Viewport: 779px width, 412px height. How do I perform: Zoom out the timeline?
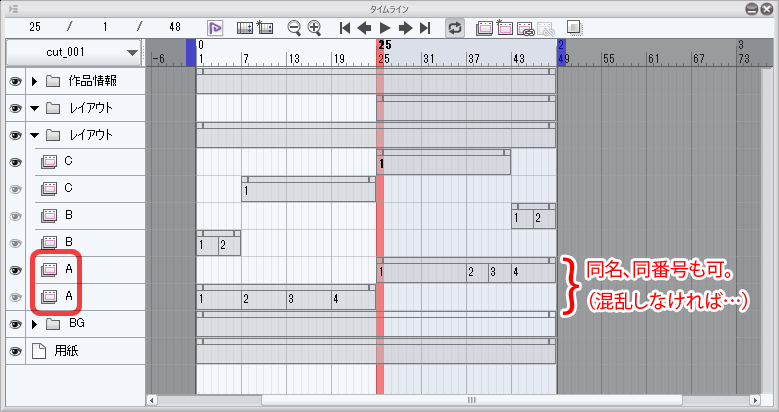(294, 28)
